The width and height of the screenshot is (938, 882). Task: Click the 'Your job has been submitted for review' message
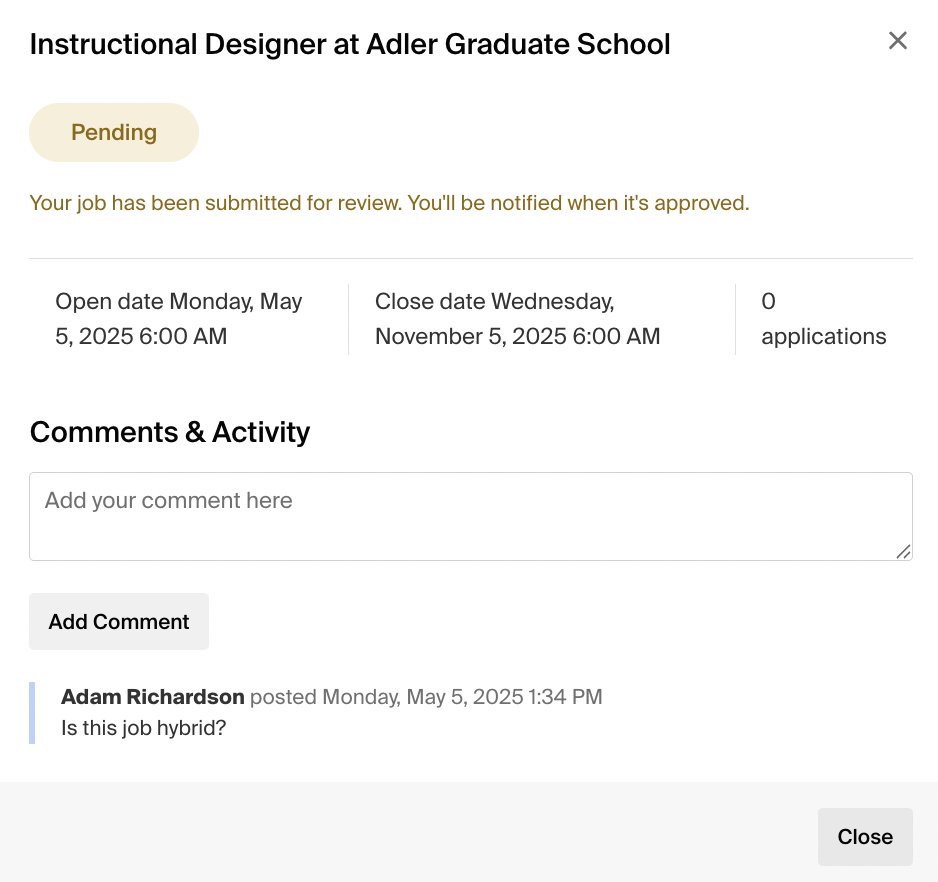pyautogui.click(x=389, y=203)
